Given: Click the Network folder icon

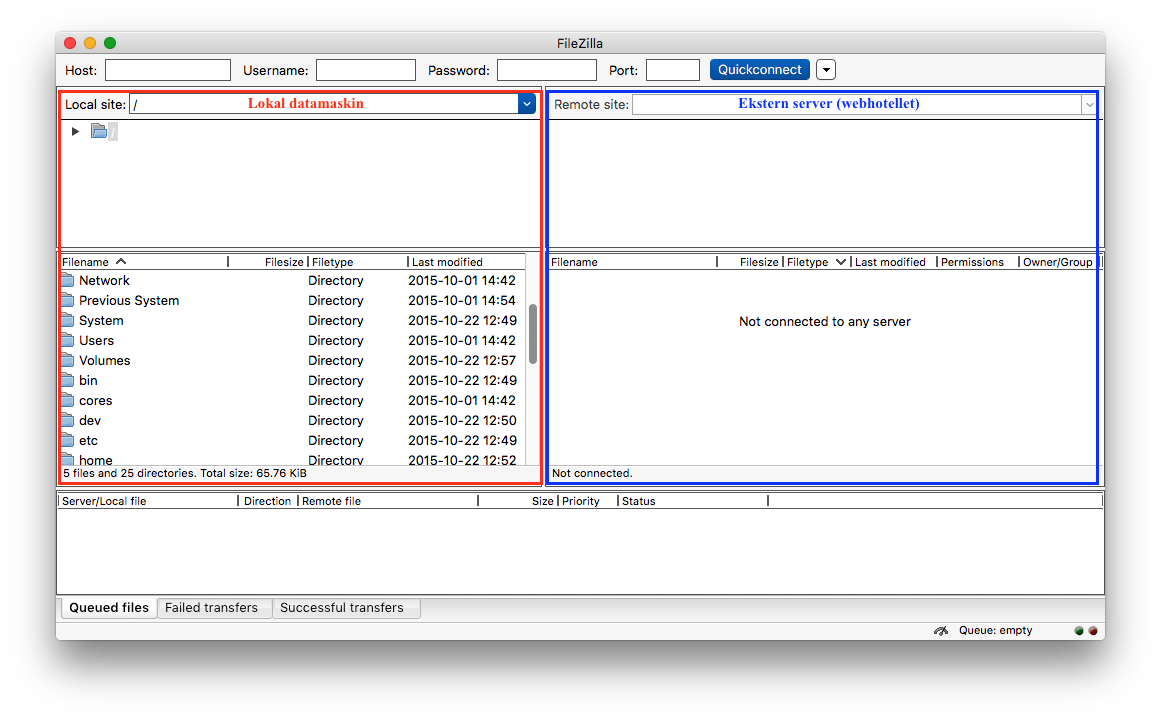Looking at the screenshot, I should click(x=68, y=281).
